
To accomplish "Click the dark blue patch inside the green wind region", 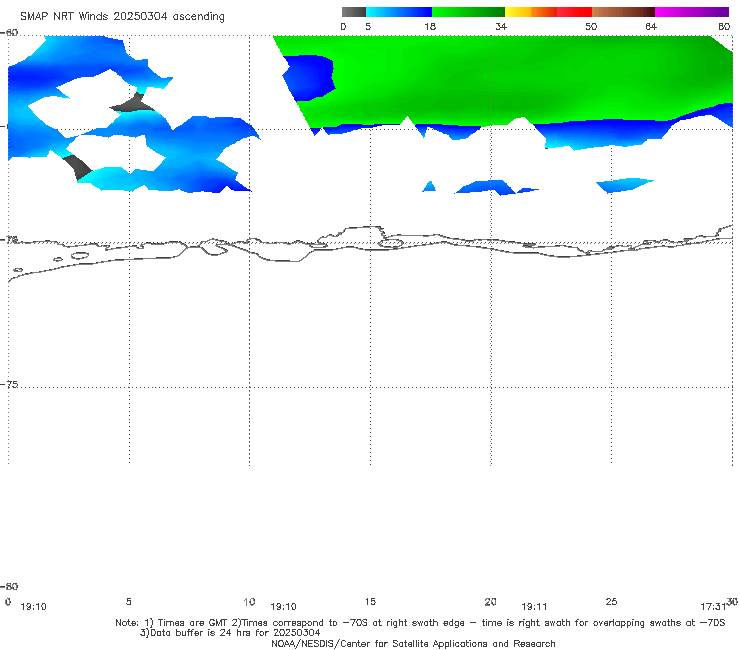I will point(309,77).
